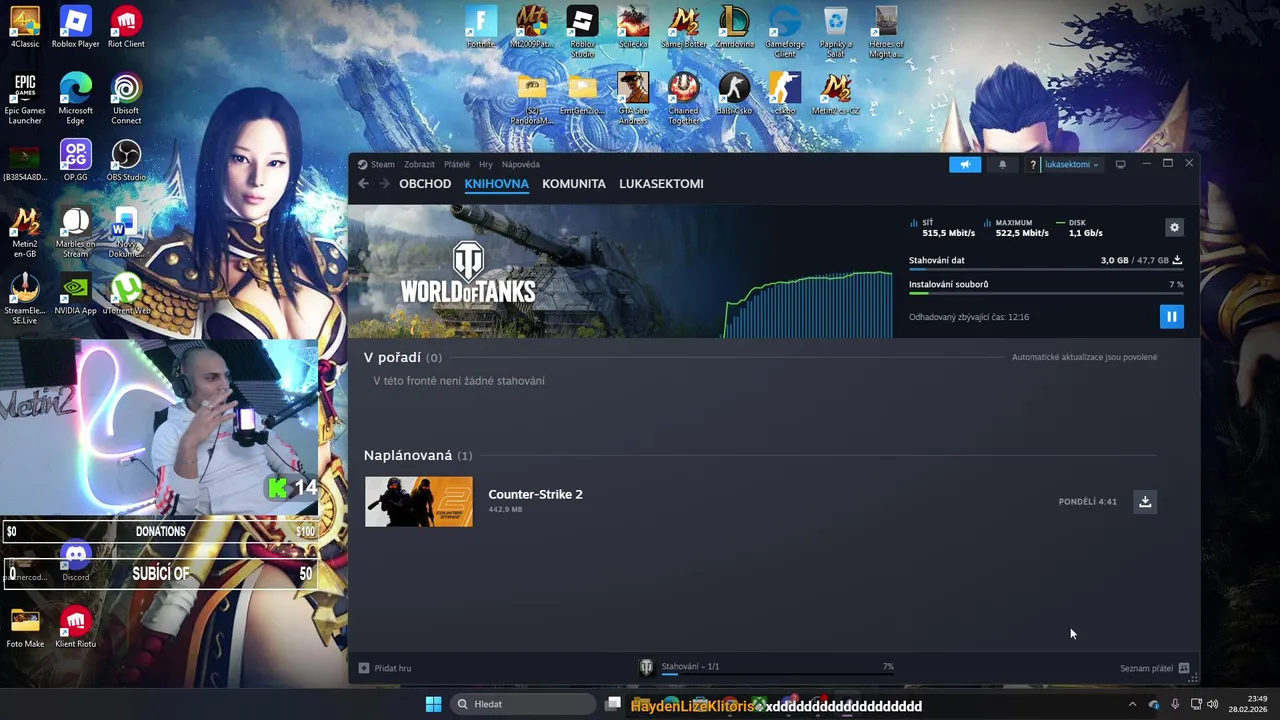Viewport: 1280px width, 720px height.
Task: Open the 4Classic desktop shortcut
Action: pos(25,27)
